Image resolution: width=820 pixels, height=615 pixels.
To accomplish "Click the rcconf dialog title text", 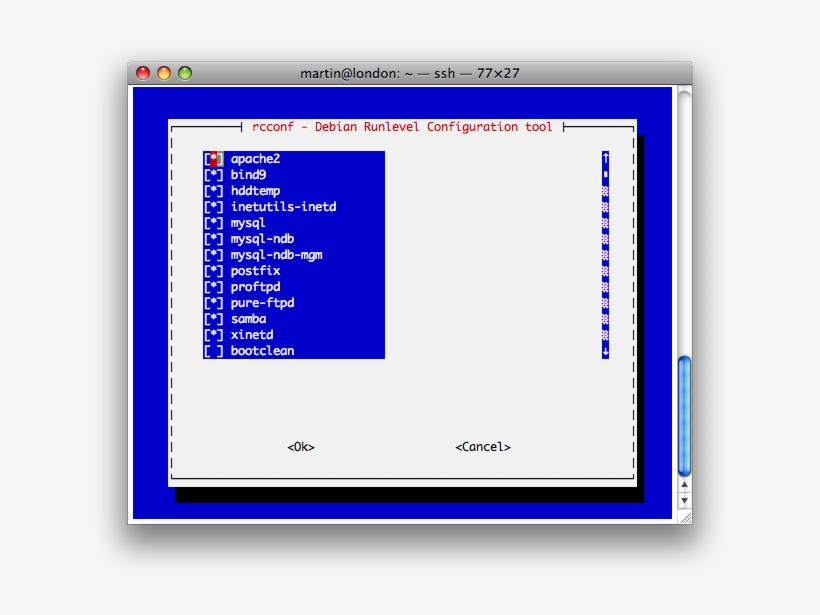I will [x=402, y=127].
